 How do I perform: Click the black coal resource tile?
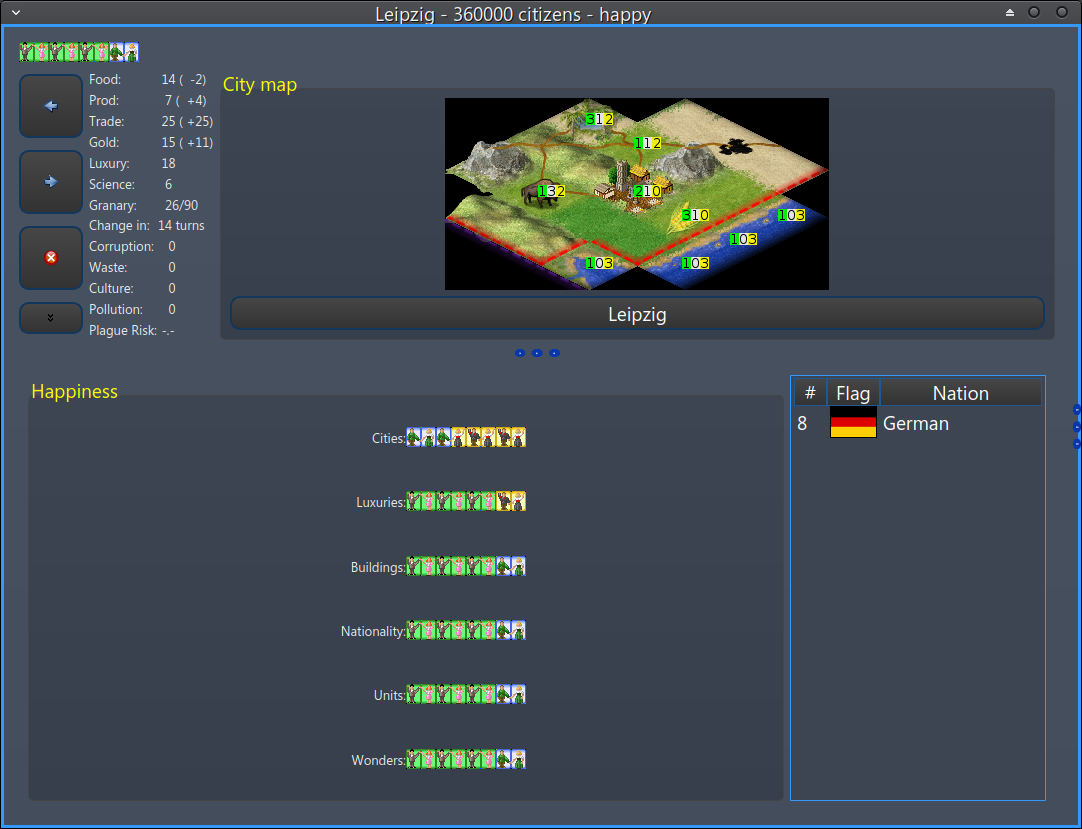pyautogui.click(x=739, y=146)
